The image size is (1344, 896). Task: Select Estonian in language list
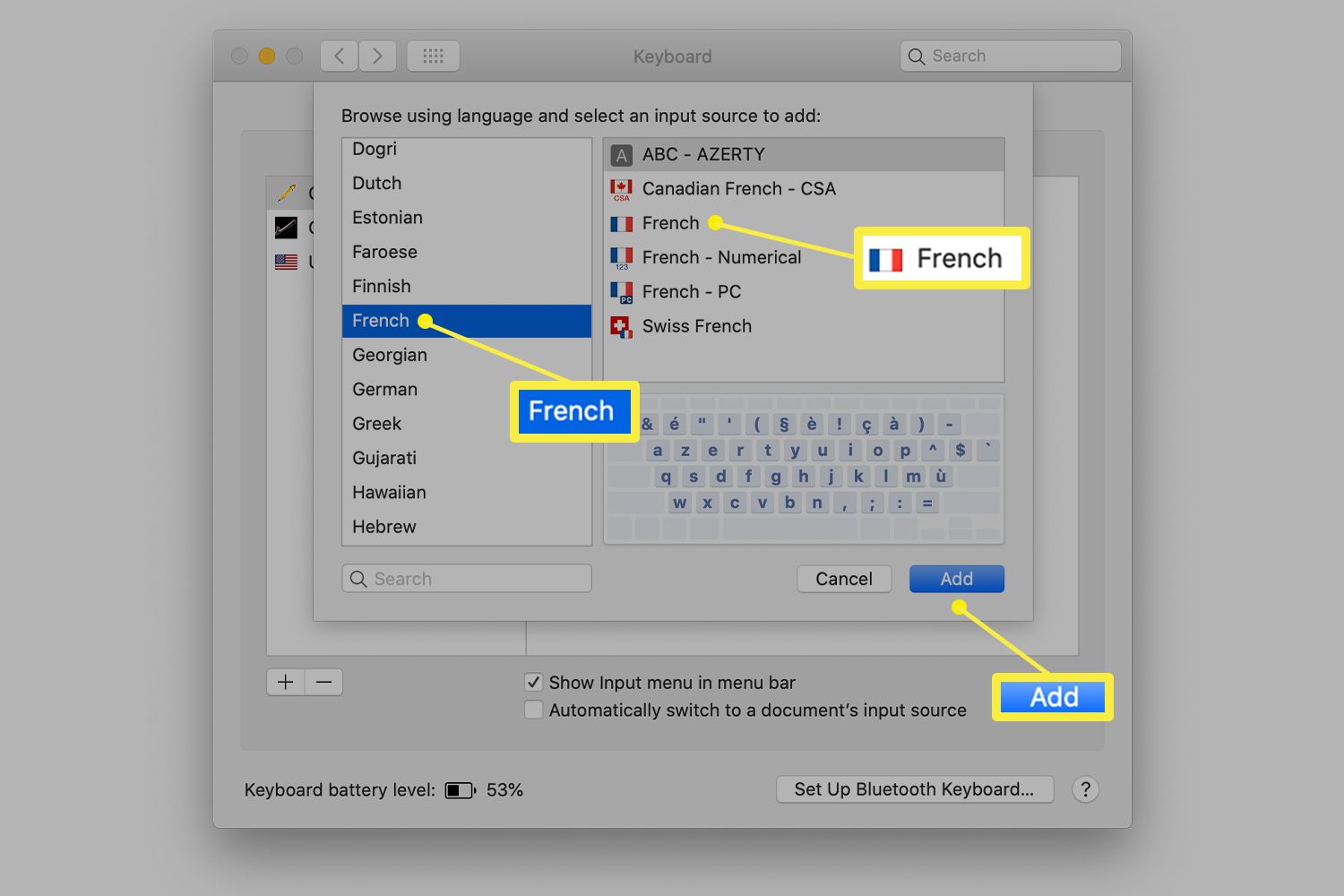pos(467,218)
